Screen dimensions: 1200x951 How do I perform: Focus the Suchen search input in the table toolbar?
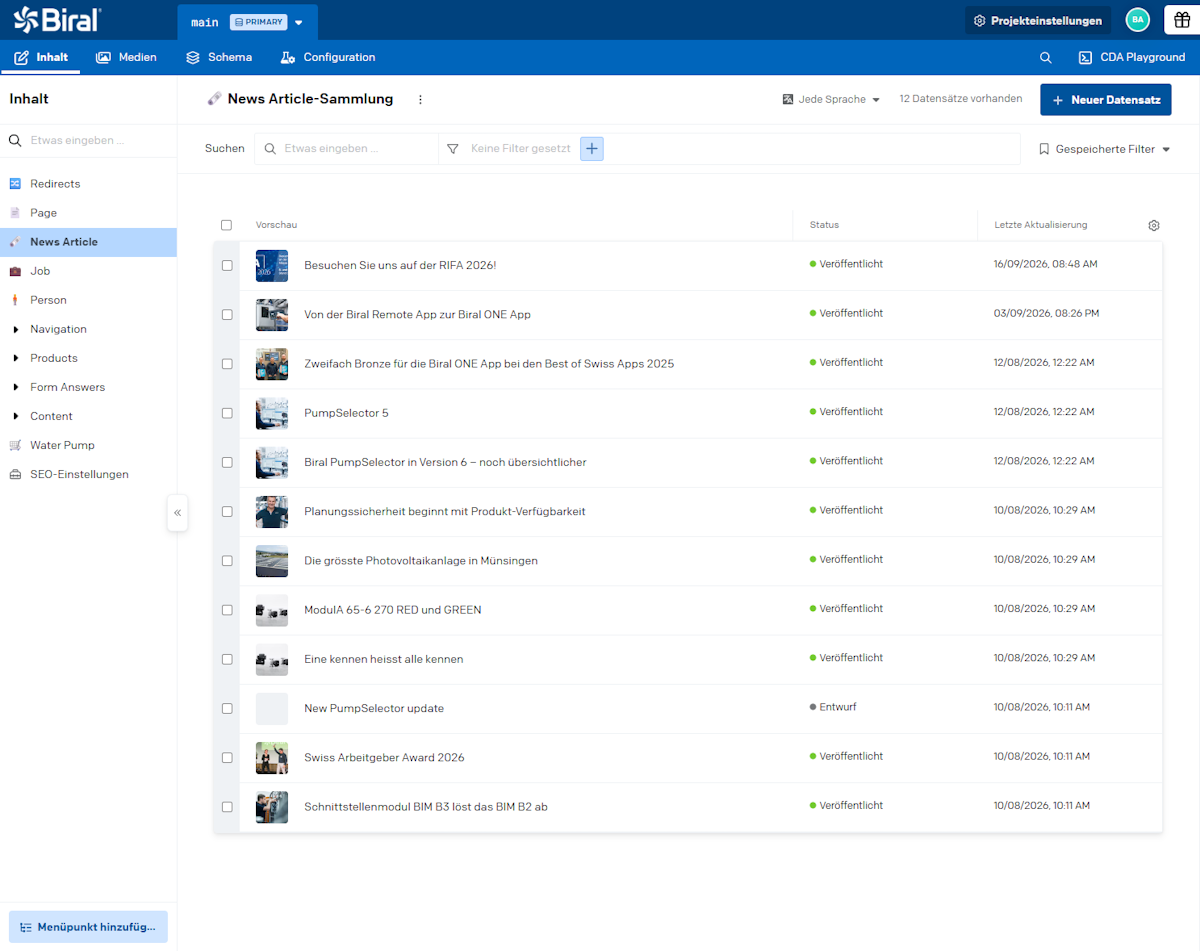point(346,149)
